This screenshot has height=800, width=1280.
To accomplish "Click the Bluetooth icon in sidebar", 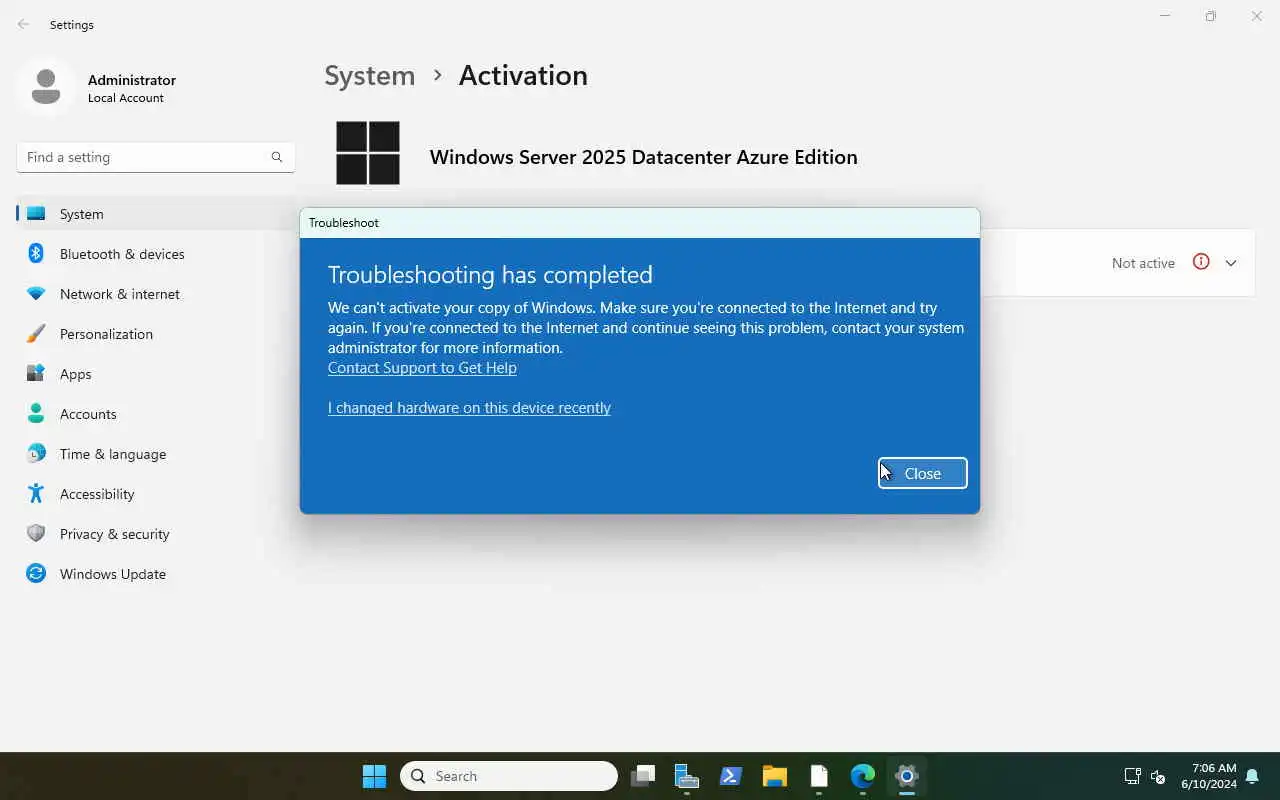I will (36, 253).
